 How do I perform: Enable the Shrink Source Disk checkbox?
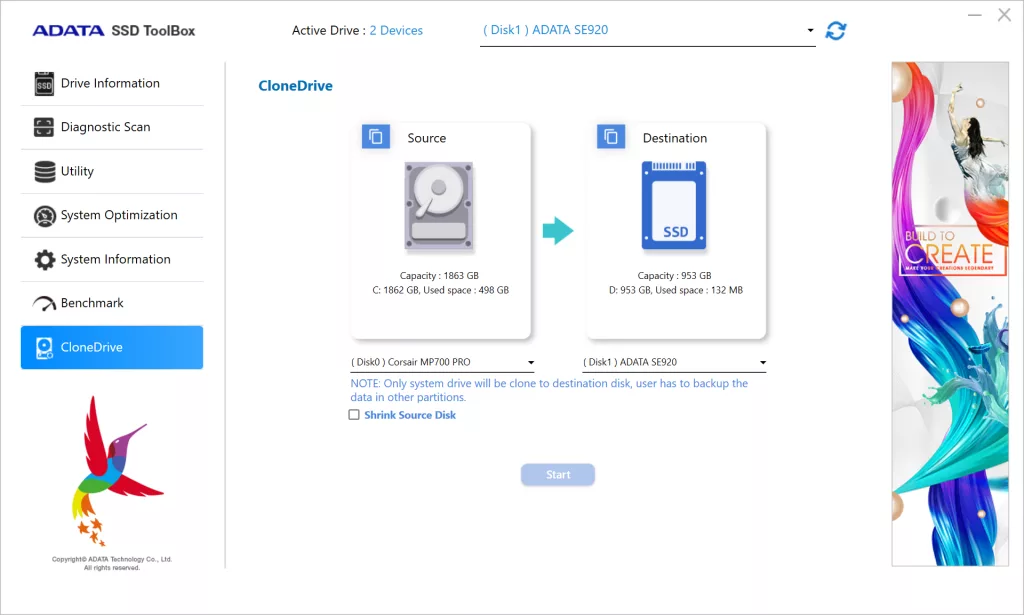(354, 415)
